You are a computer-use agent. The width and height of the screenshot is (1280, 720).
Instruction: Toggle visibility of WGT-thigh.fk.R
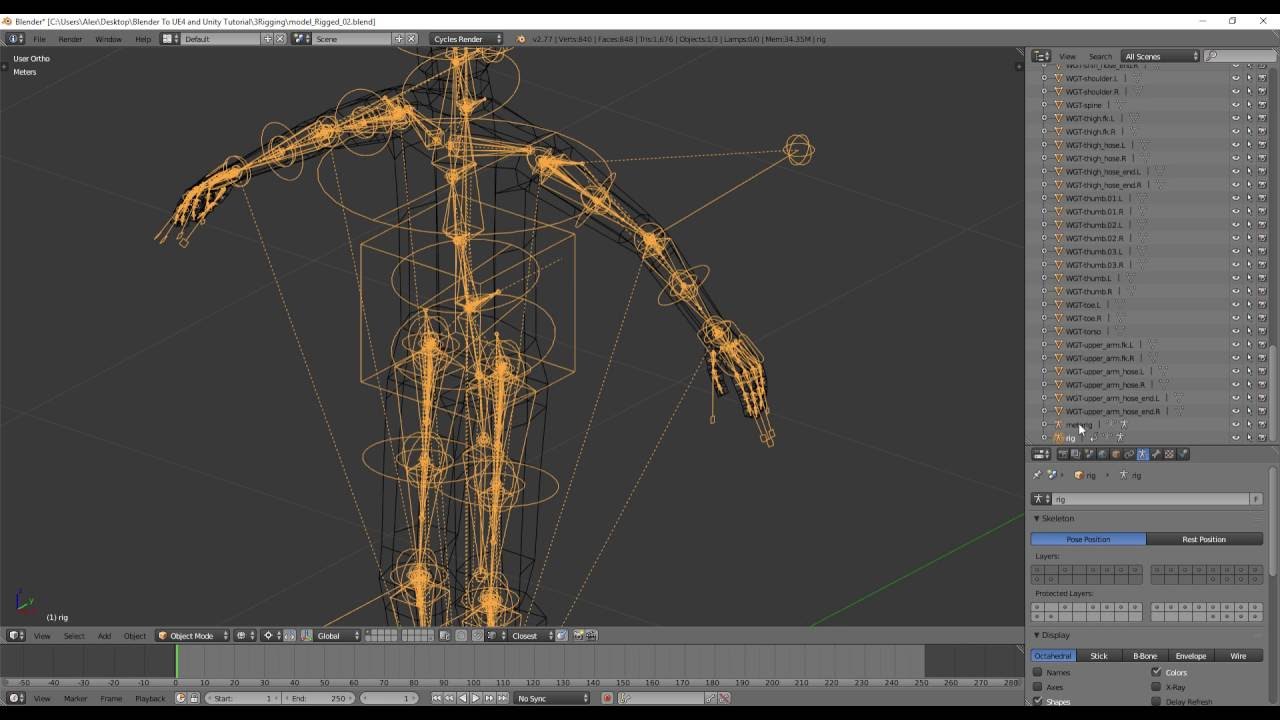pos(1235,131)
